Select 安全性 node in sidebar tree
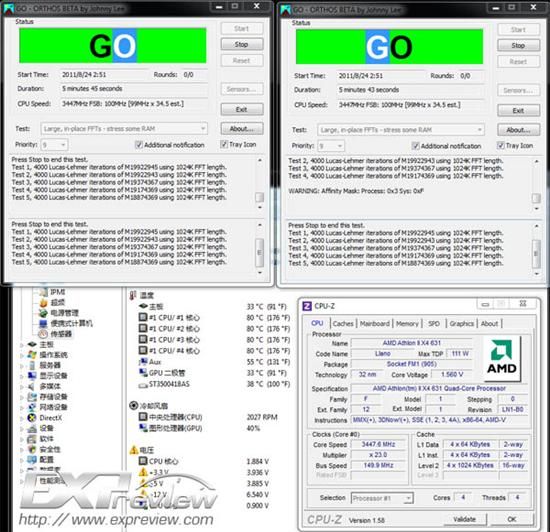Viewport: 550px width, 532px height. (x=45, y=449)
